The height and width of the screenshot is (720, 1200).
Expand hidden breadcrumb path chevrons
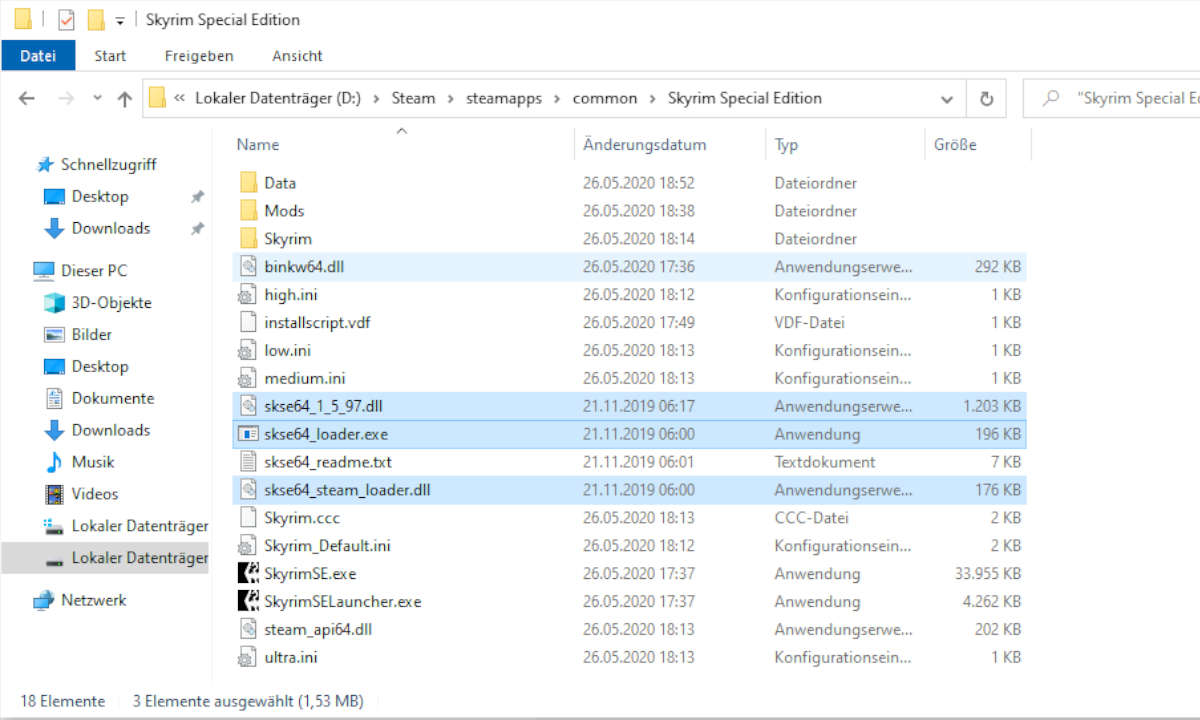click(180, 98)
